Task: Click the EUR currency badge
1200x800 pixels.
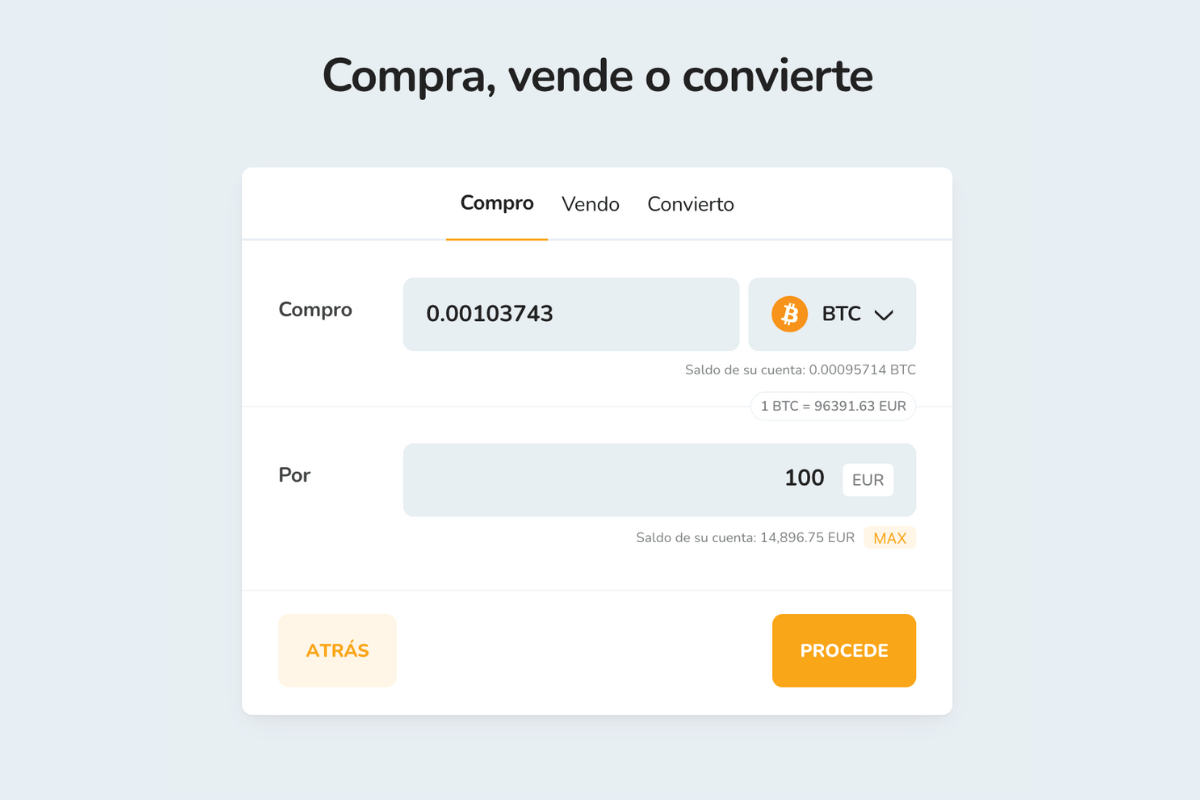Action: 867,479
